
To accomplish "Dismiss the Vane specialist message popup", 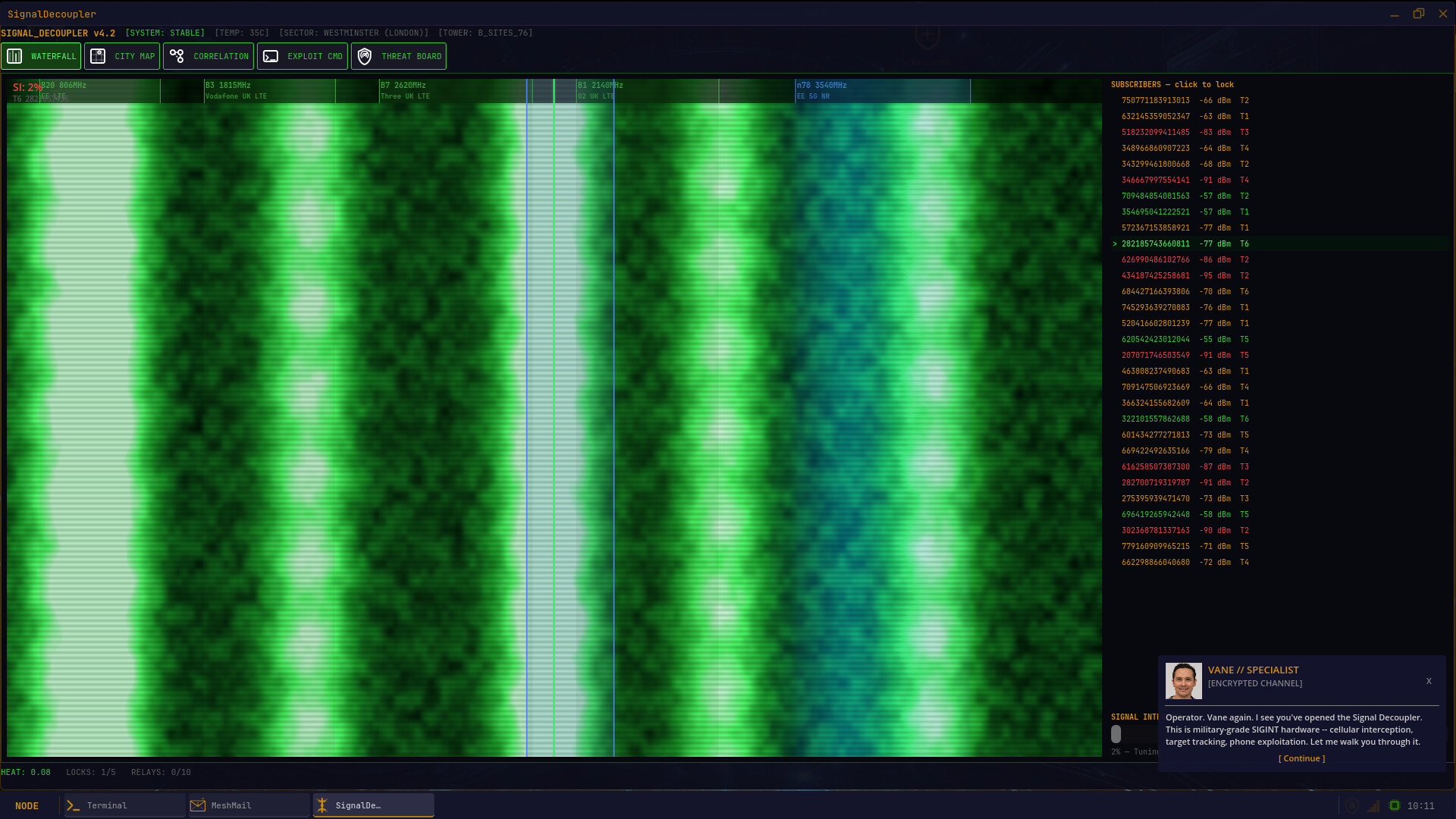I will tap(1429, 681).
